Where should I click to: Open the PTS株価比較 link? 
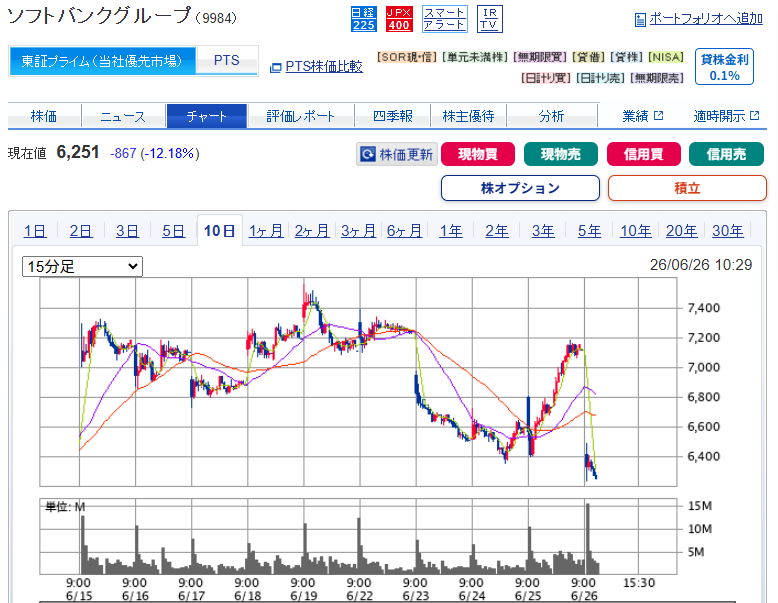(324, 67)
